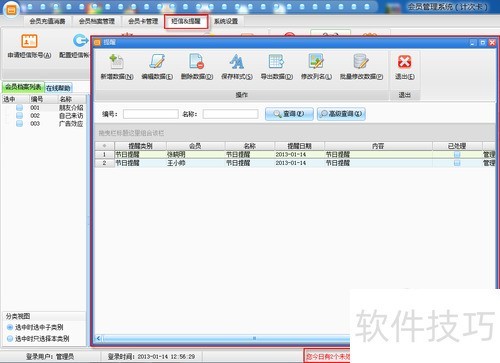
Task: Open the 会员档案管理 ribbon tab
Action: click(x=97, y=21)
